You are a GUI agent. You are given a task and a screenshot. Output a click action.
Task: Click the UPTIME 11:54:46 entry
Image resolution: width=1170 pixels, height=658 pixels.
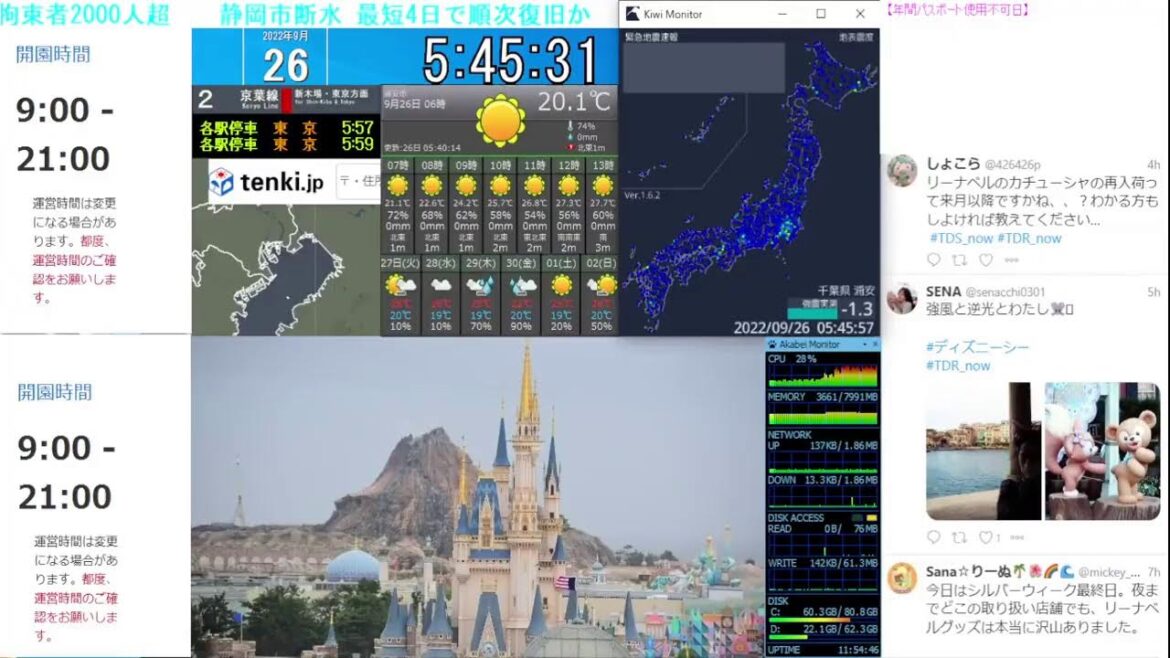coord(823,650)
